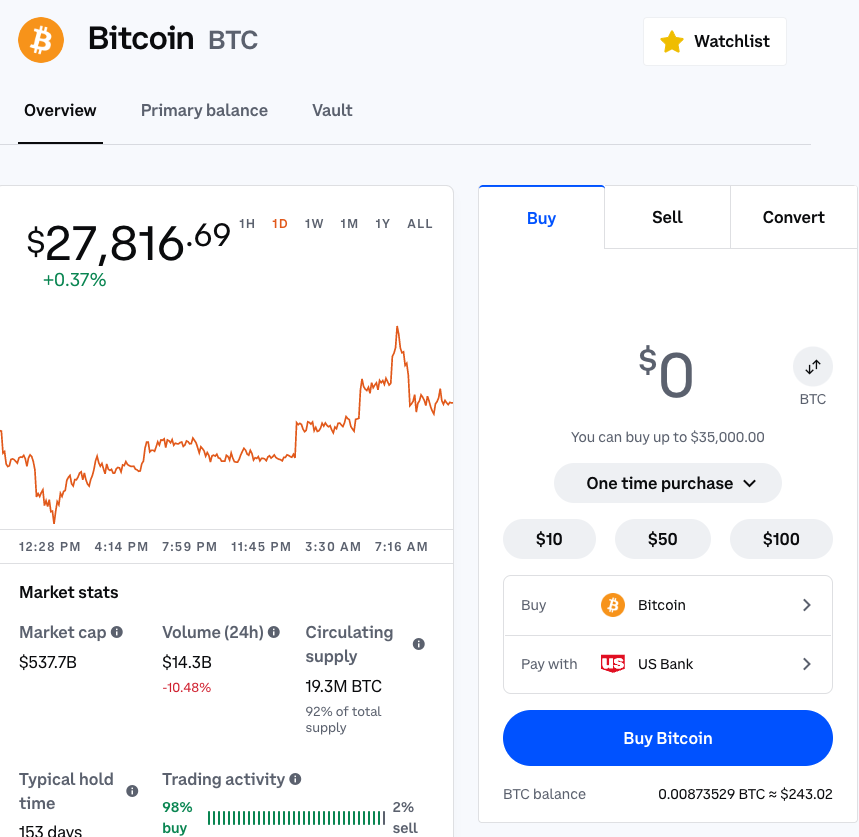Switch to the Sell tab

coord(666,217)
